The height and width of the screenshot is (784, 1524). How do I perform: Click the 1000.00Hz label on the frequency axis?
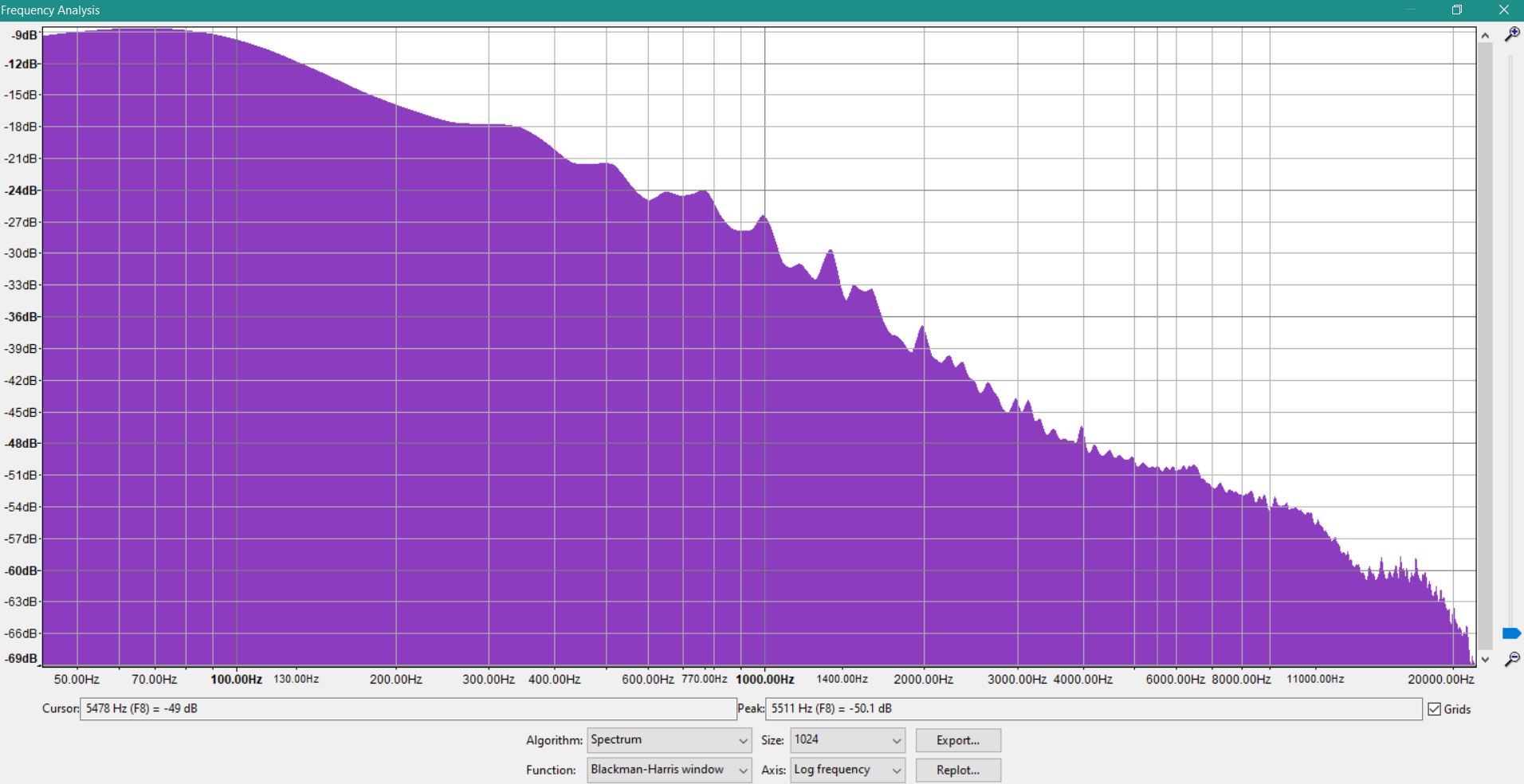[x=764, y=680]
